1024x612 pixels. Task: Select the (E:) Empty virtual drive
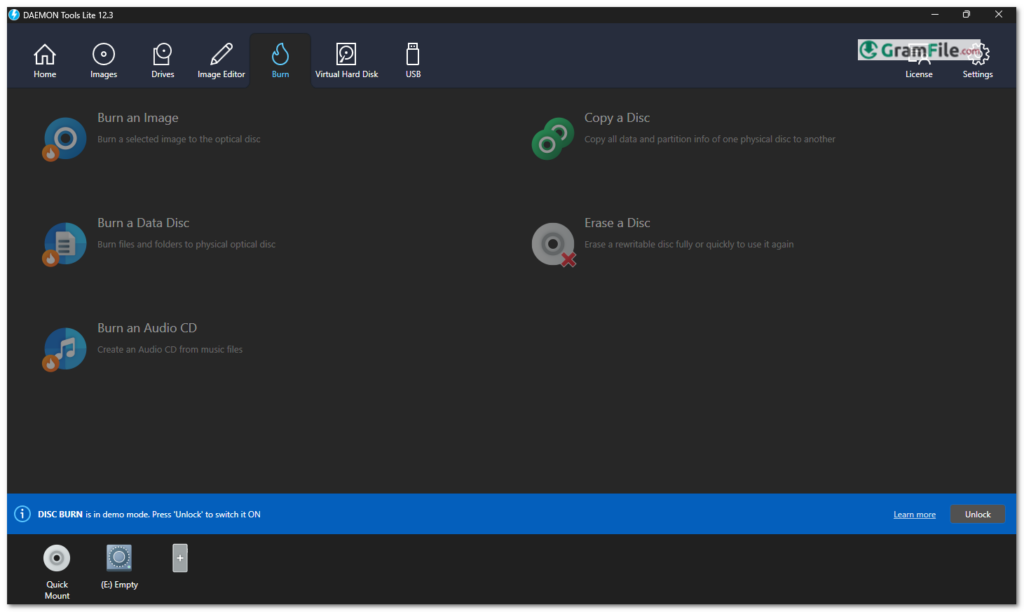pyautogui.click(x=119, y=558)
